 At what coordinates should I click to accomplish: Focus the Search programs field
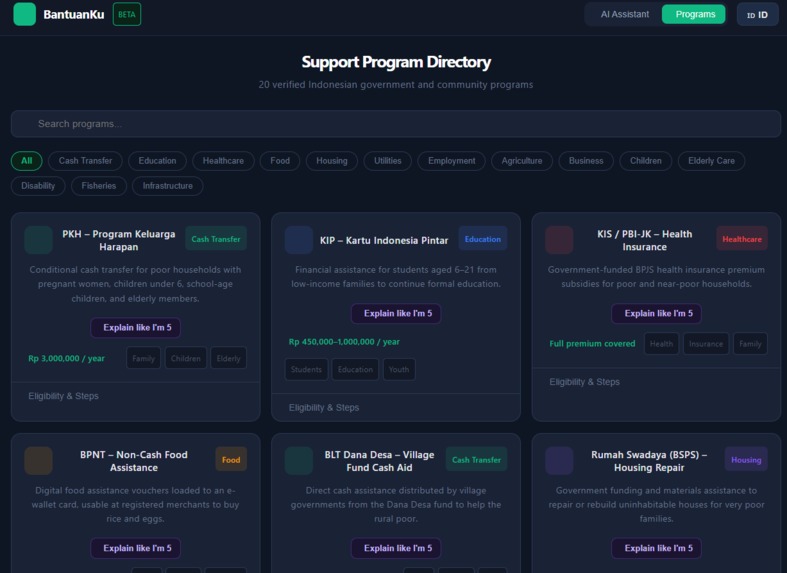tap(396, 124)
